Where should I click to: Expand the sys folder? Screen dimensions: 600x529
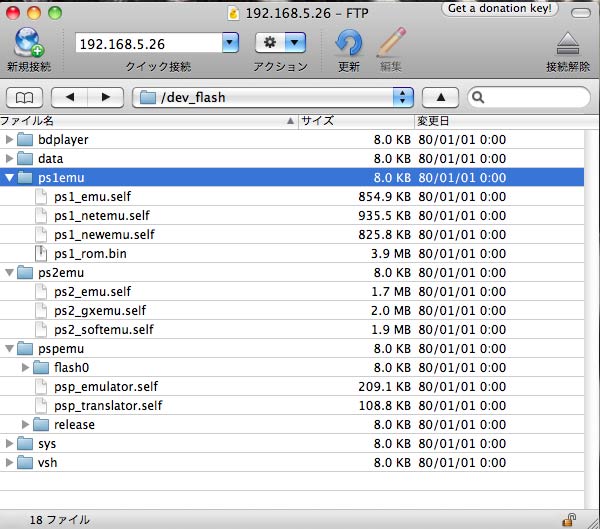(10, 443)
